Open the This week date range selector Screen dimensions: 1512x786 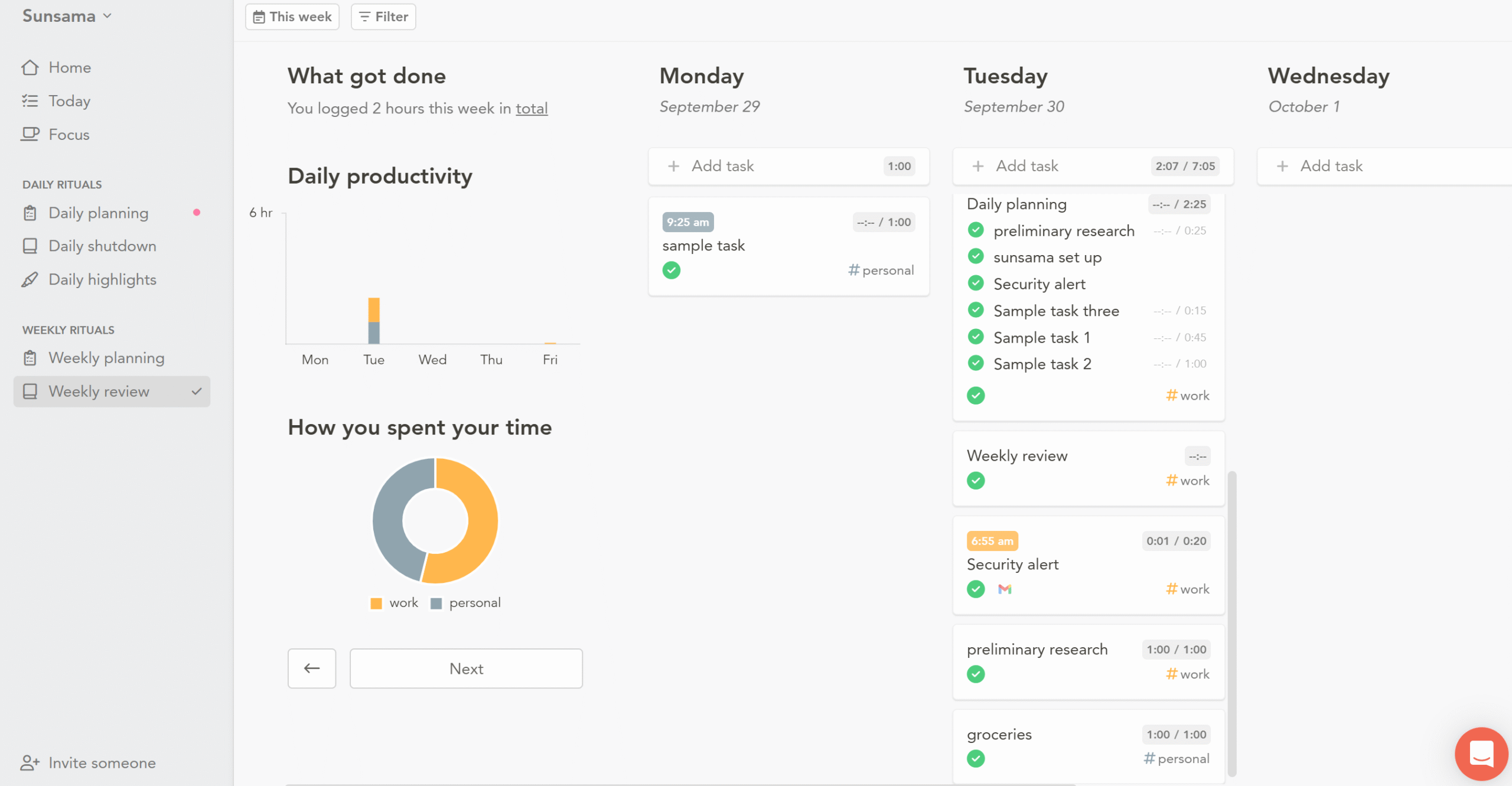(292, 17)
